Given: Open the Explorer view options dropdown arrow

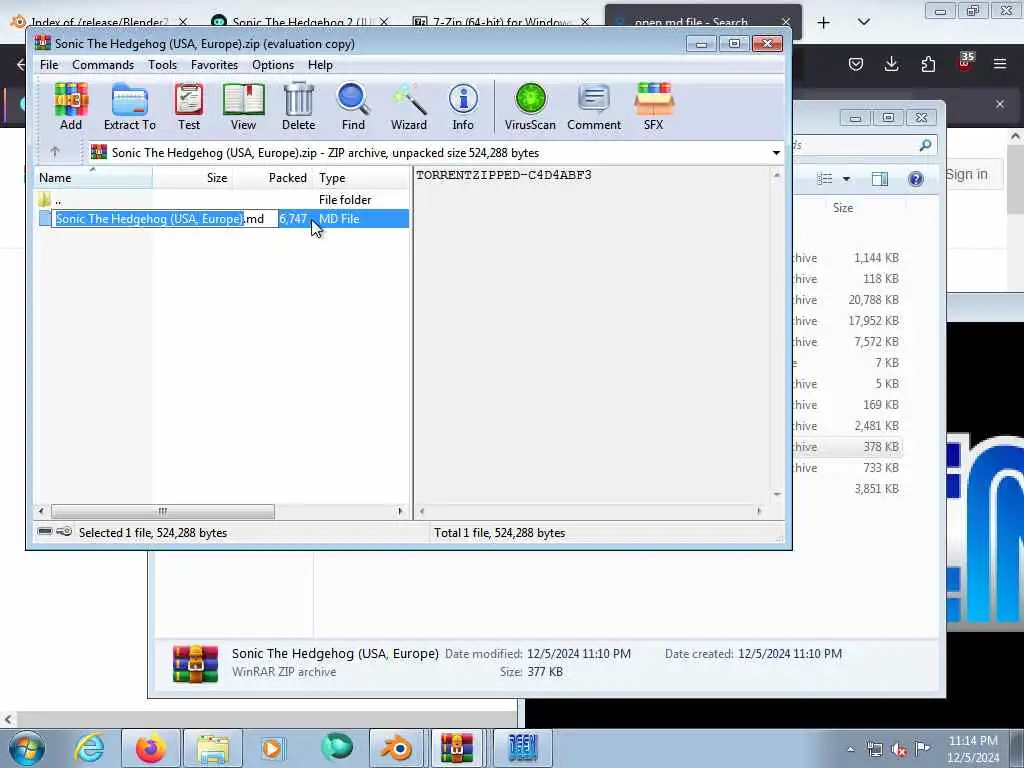Looking at the screenshot, I should coord(846,179).
